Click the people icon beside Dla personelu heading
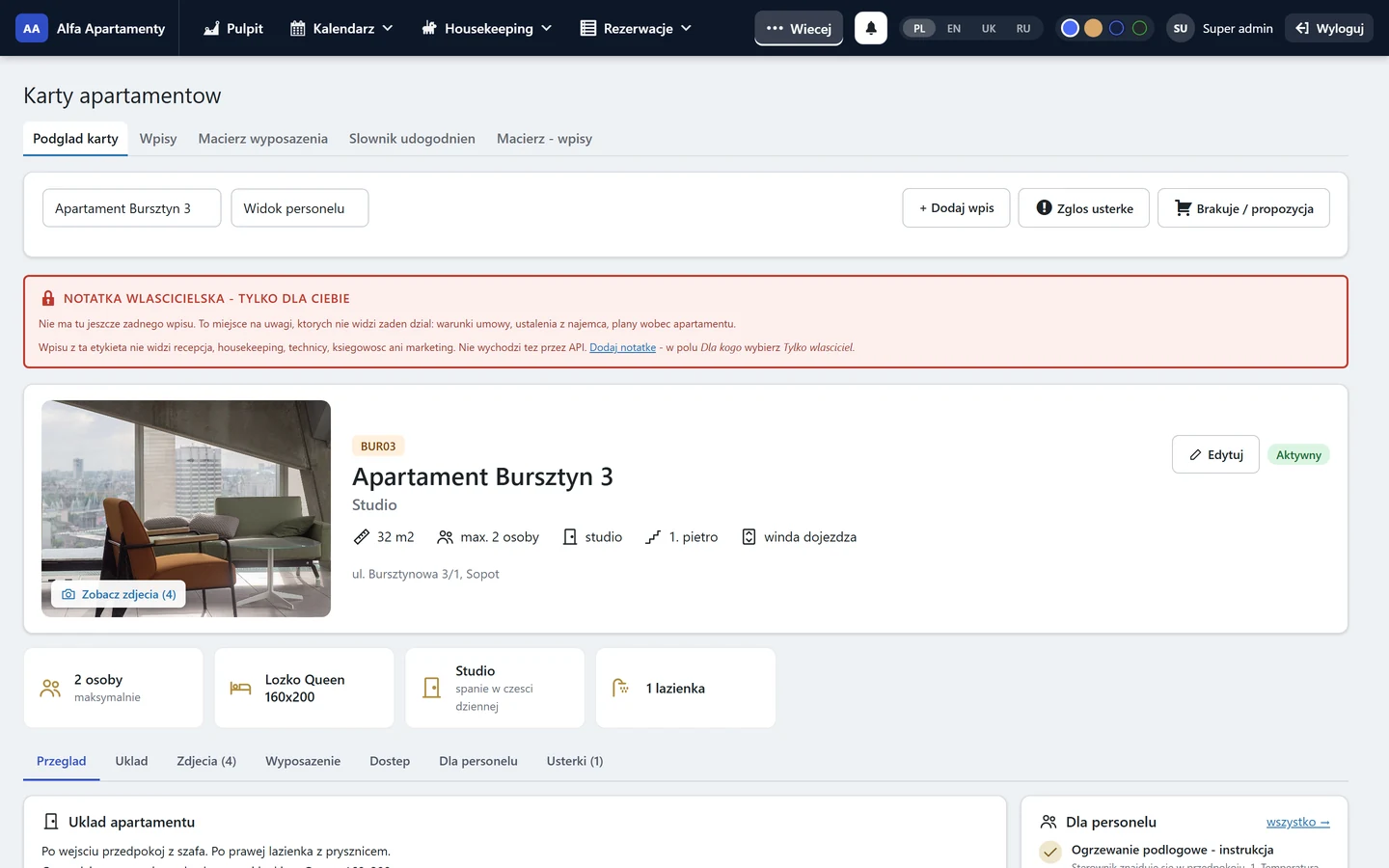The image size is (1389, 868). 1049,822
